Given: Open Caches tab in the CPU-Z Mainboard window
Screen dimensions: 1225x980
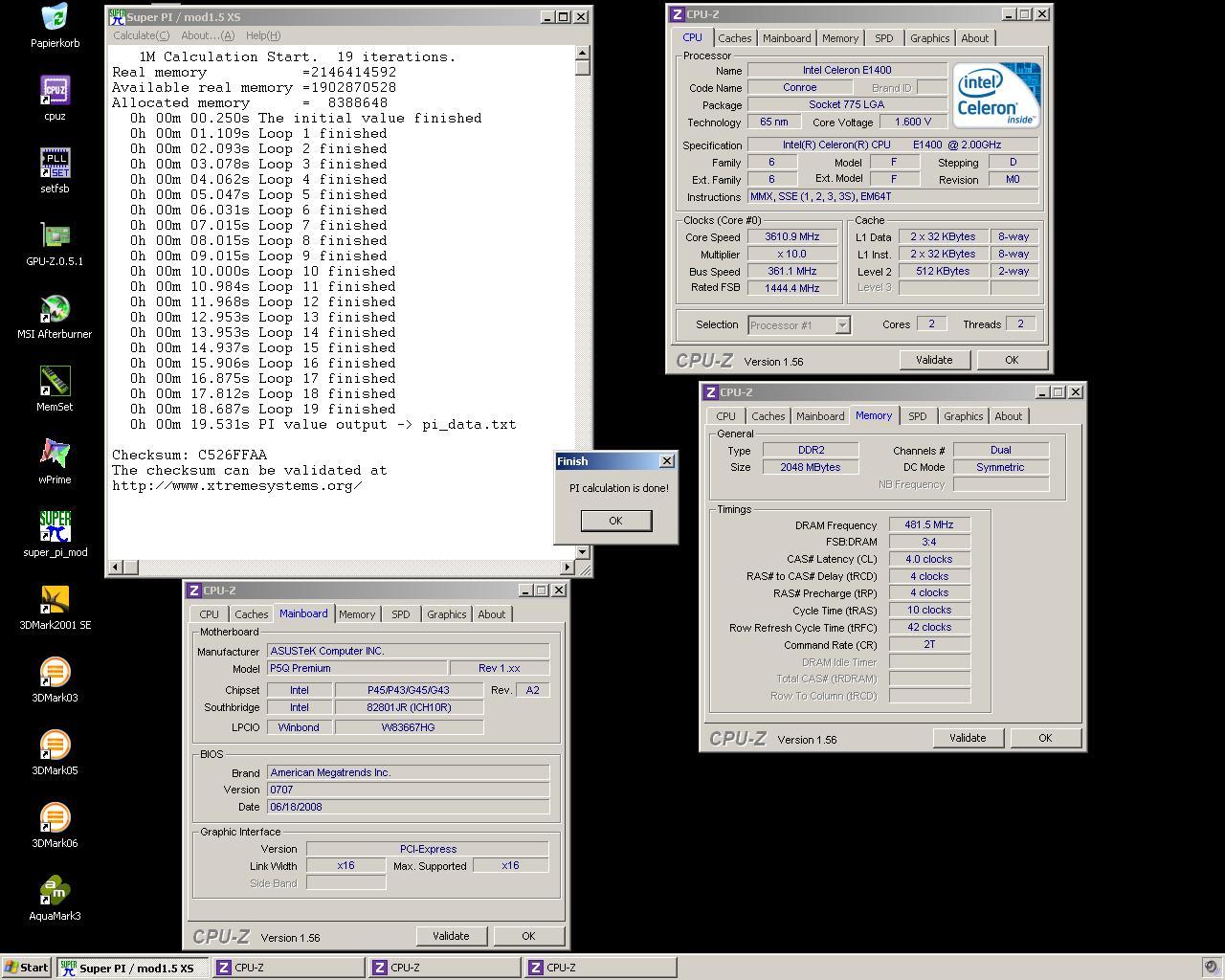Looking at the screenshot, I should pyautogui.click(x=251, y=614).
